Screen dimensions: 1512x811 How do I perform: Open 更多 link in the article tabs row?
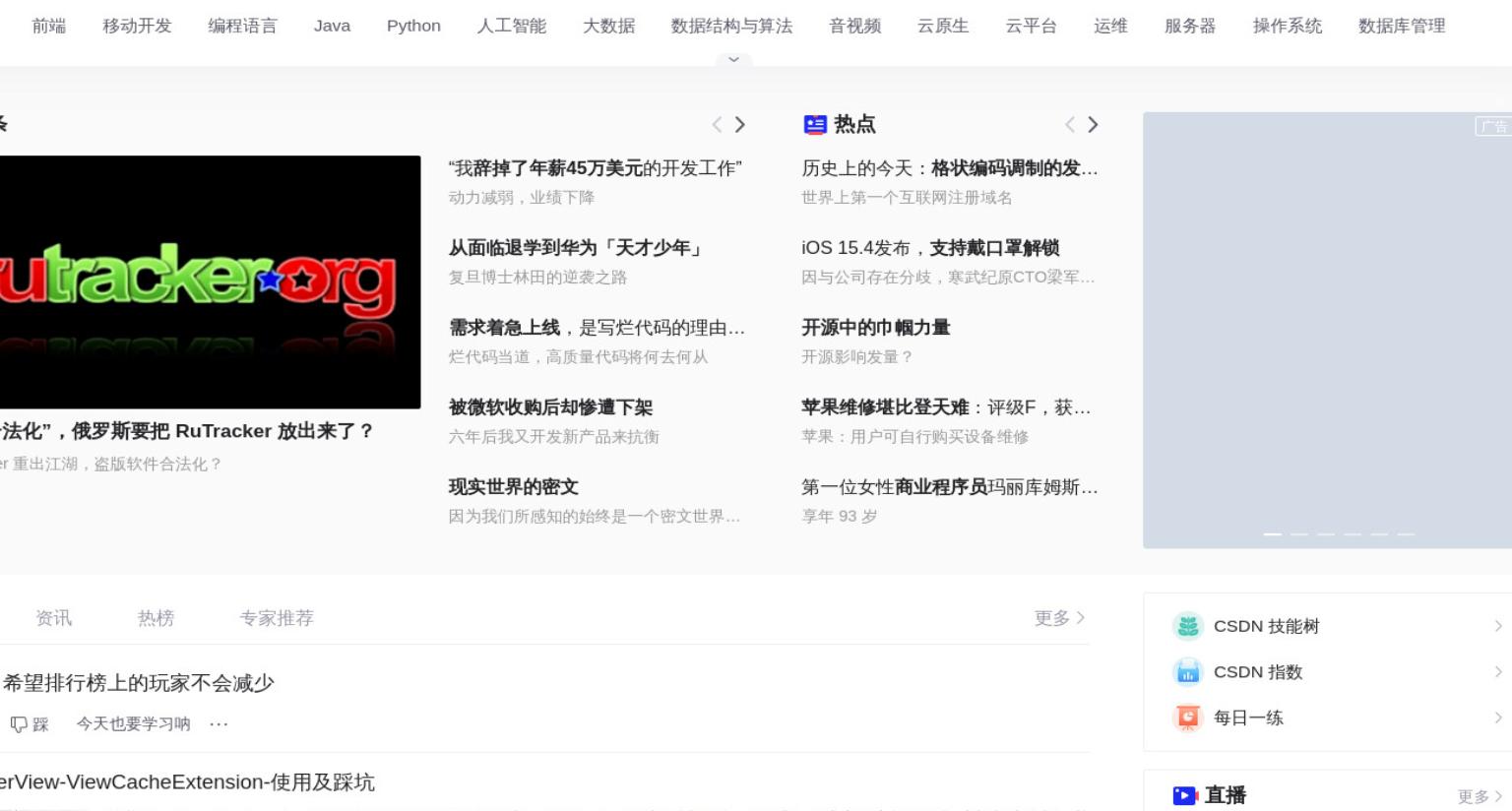(x=1059, y=618)
